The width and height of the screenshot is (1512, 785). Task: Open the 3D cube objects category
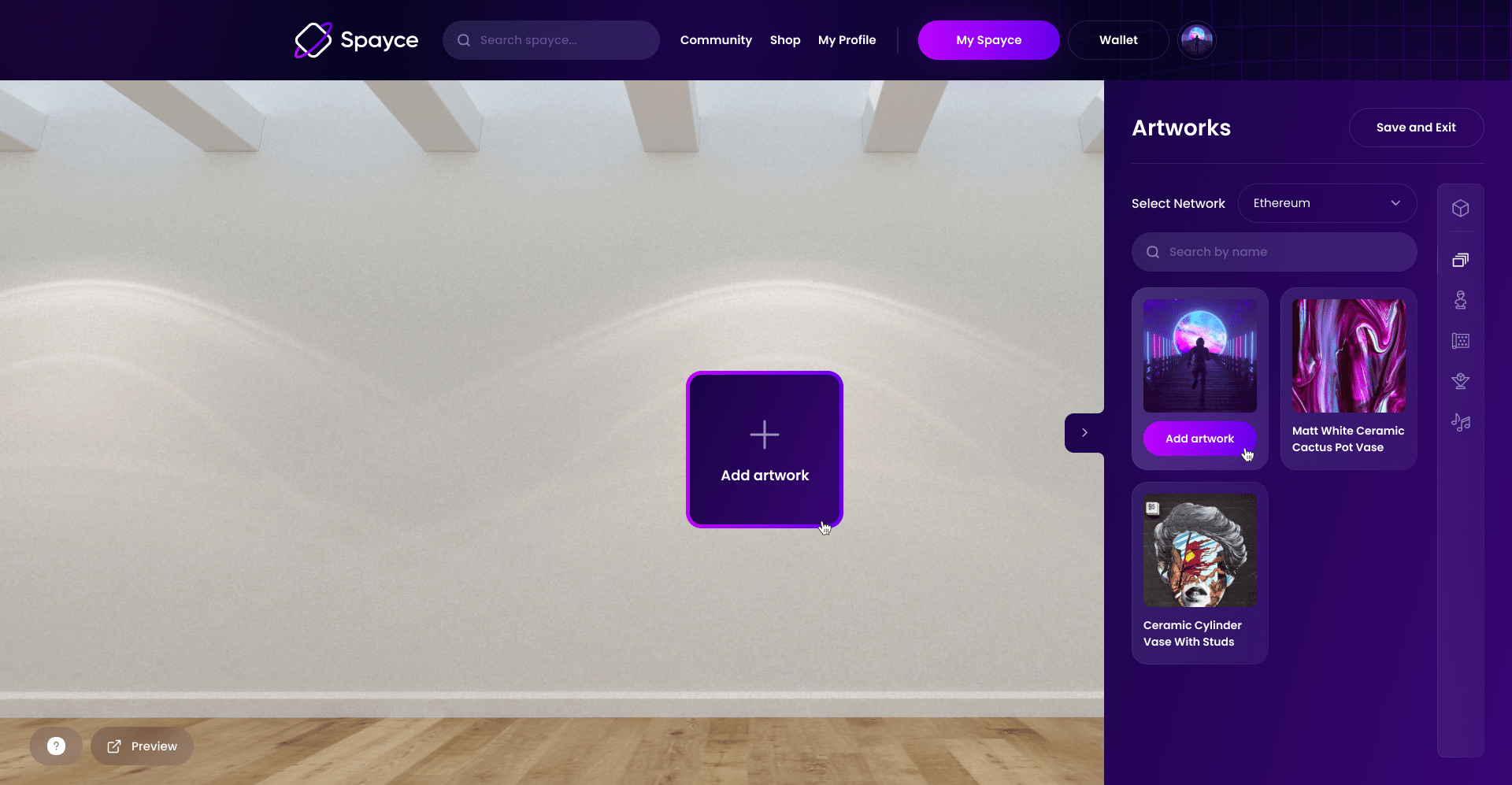pos(1461,209)
